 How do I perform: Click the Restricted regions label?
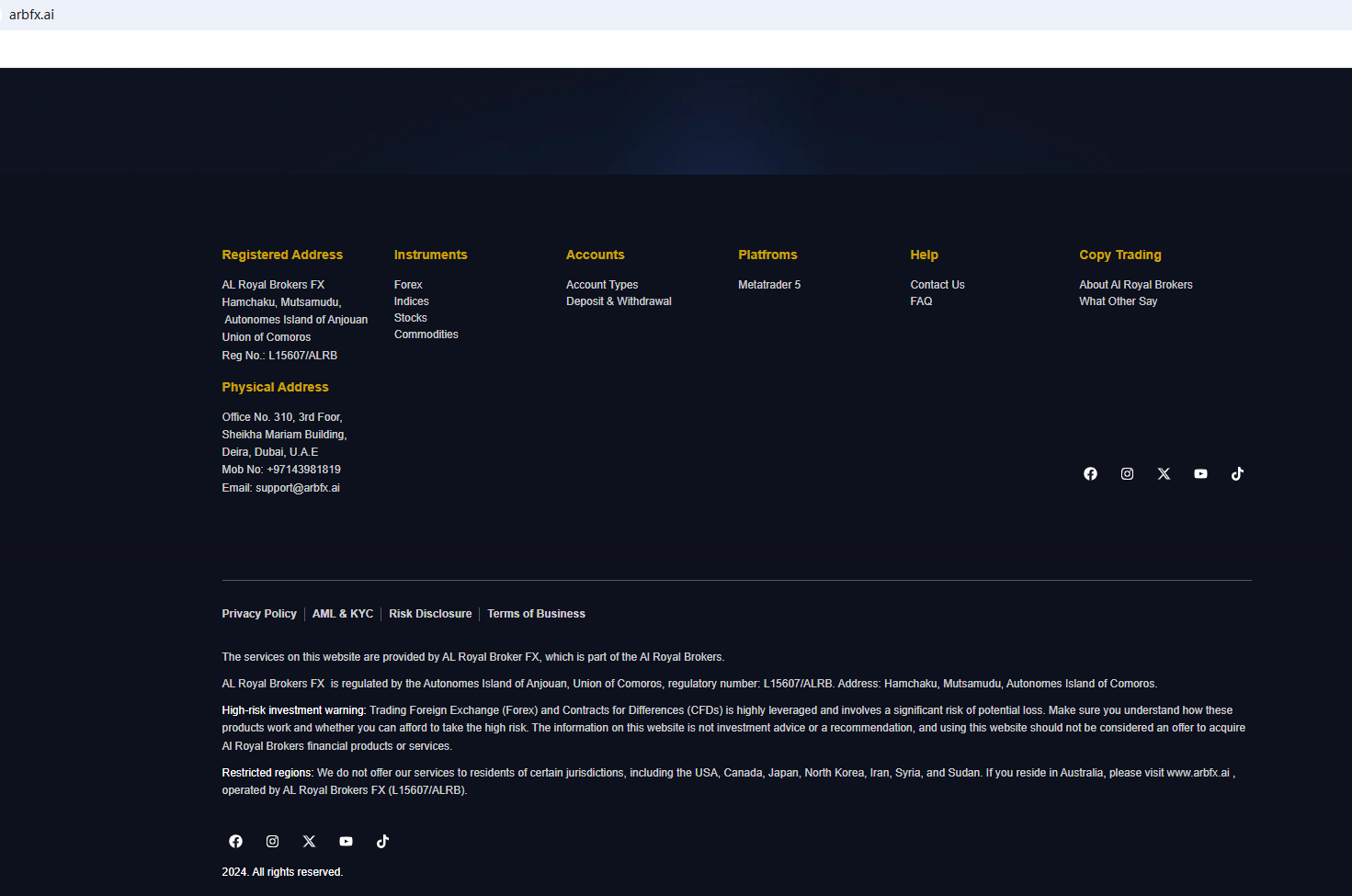267,773
